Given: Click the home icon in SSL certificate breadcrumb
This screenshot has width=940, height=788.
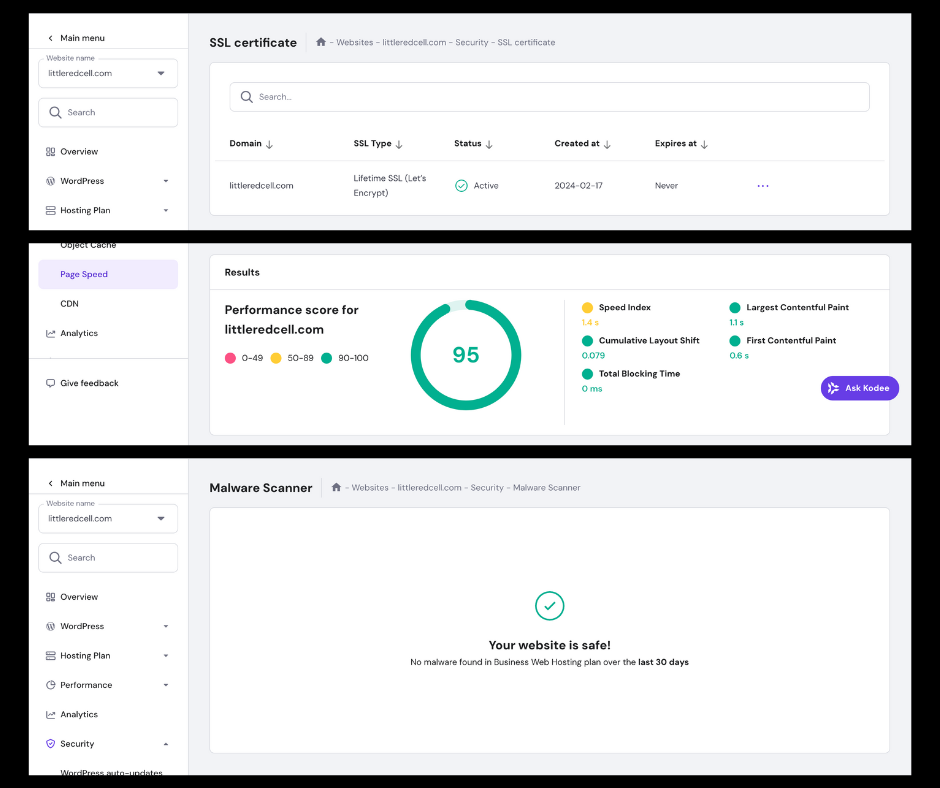Looking at the screenshot, I should [x=321, y=43].
